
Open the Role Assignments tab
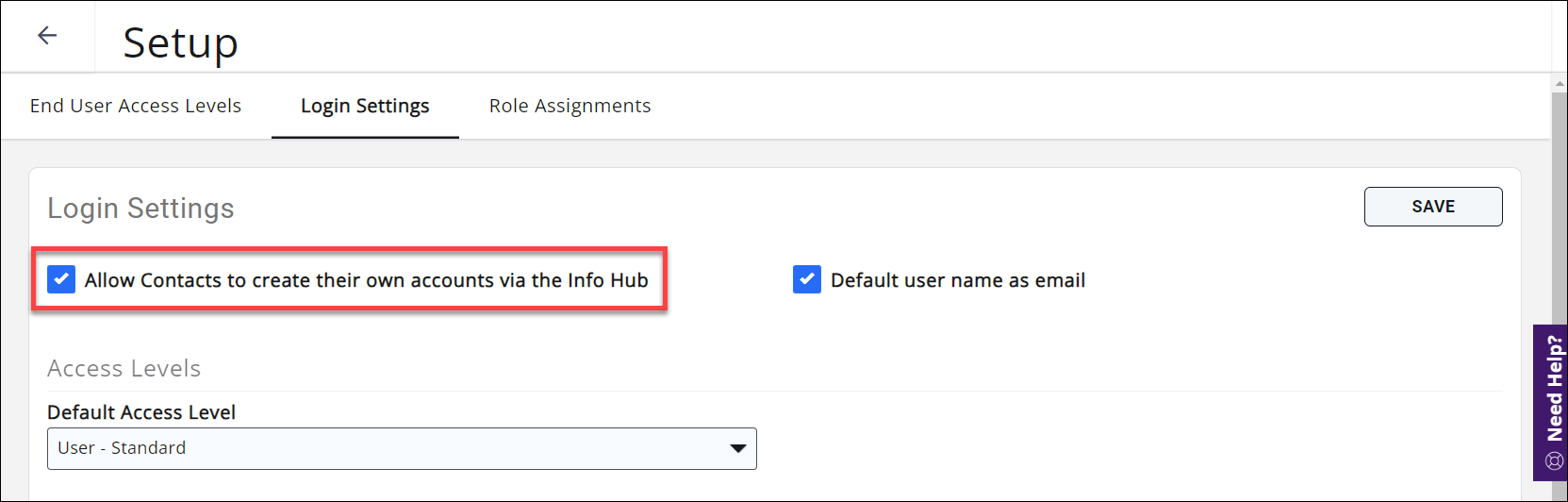click(x=569, y=106)
